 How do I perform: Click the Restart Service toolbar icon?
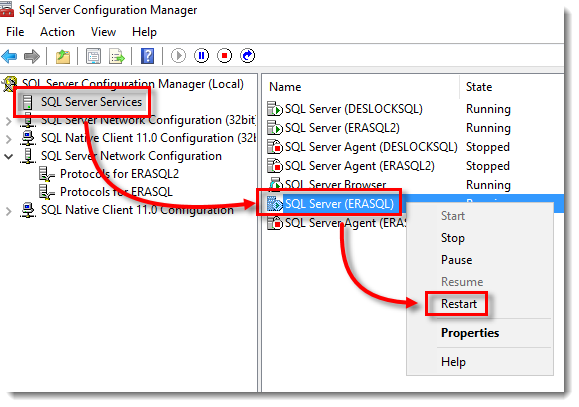[247, 56]
